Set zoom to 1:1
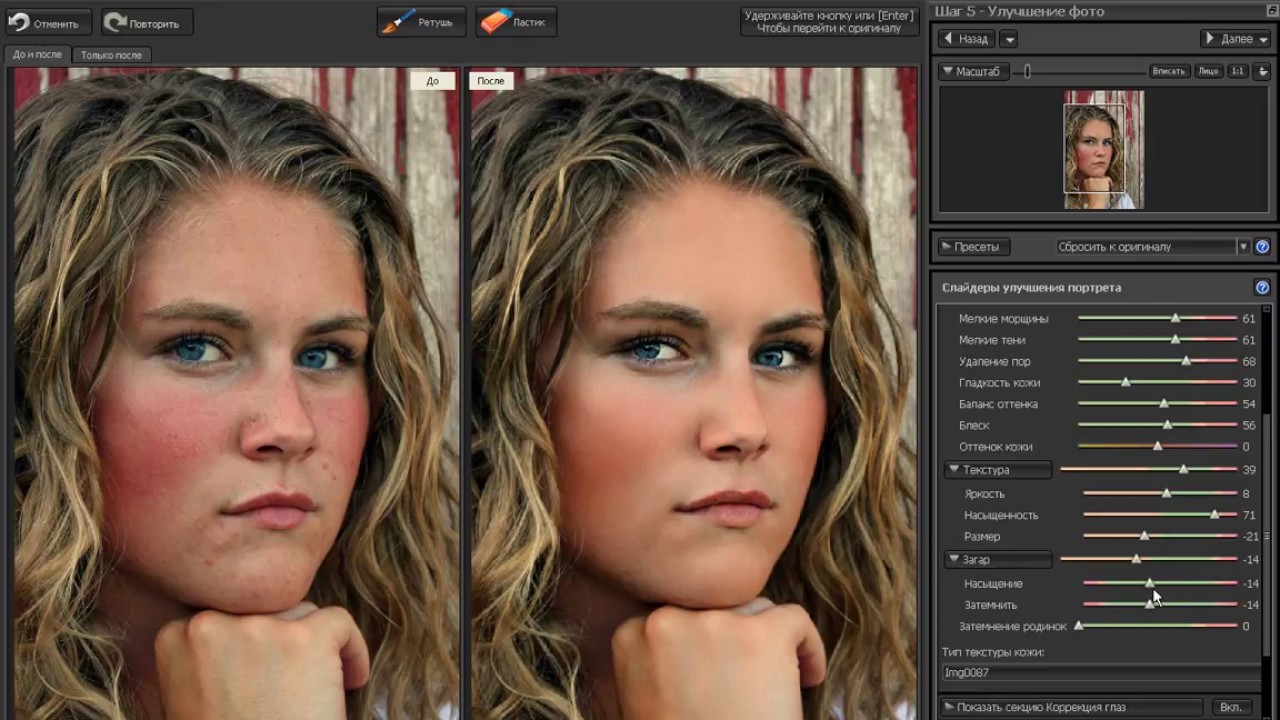Image resolution: width=1280 pixels, height=720 pixels. click(1237, 71)
